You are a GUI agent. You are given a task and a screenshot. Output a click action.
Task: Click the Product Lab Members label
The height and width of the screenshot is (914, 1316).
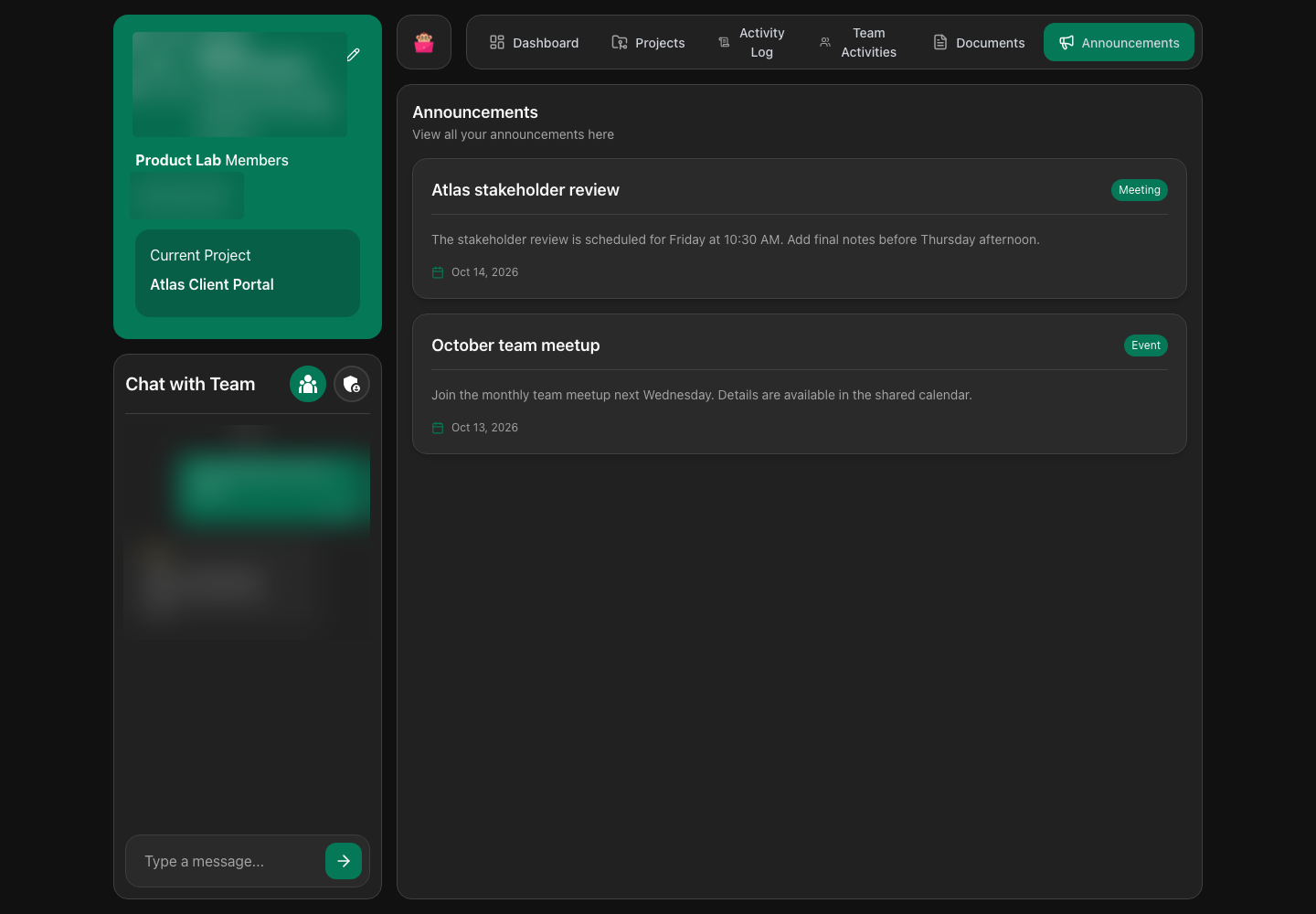click(x=212, y=160)
